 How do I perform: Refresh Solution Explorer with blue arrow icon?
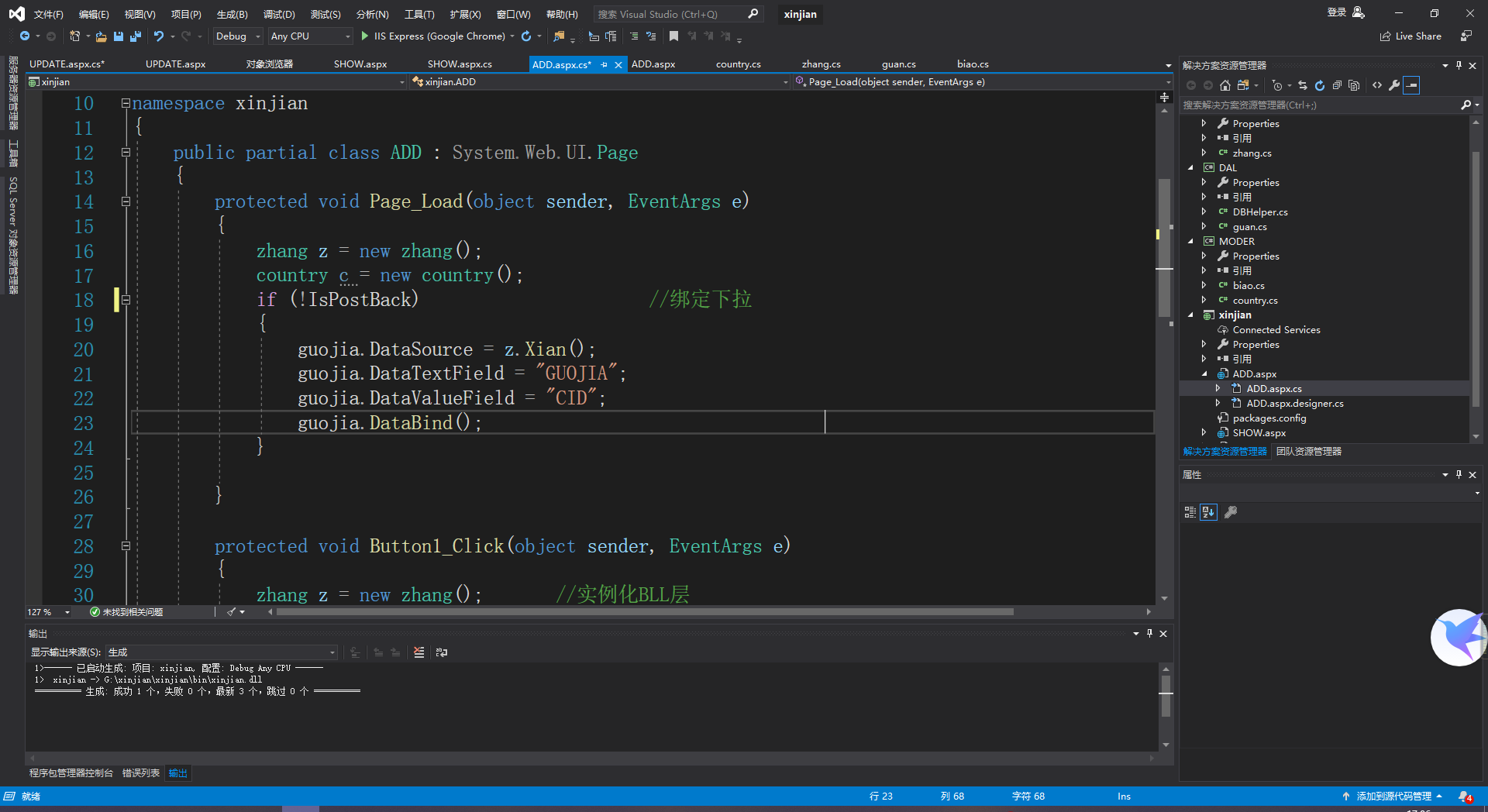(1320, 85)
